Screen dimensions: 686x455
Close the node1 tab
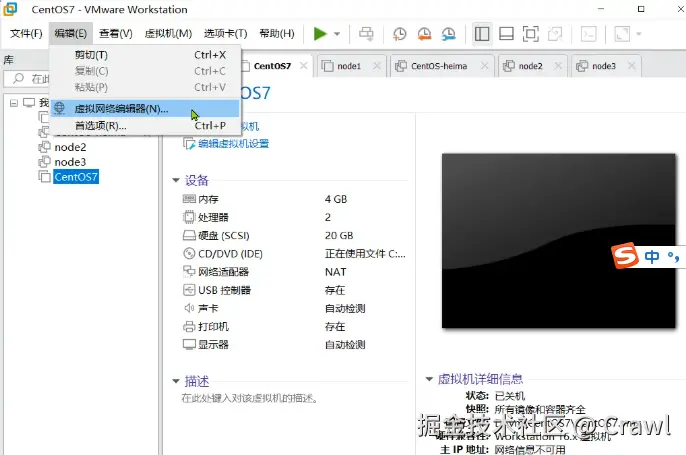click(x=377, y=66)
